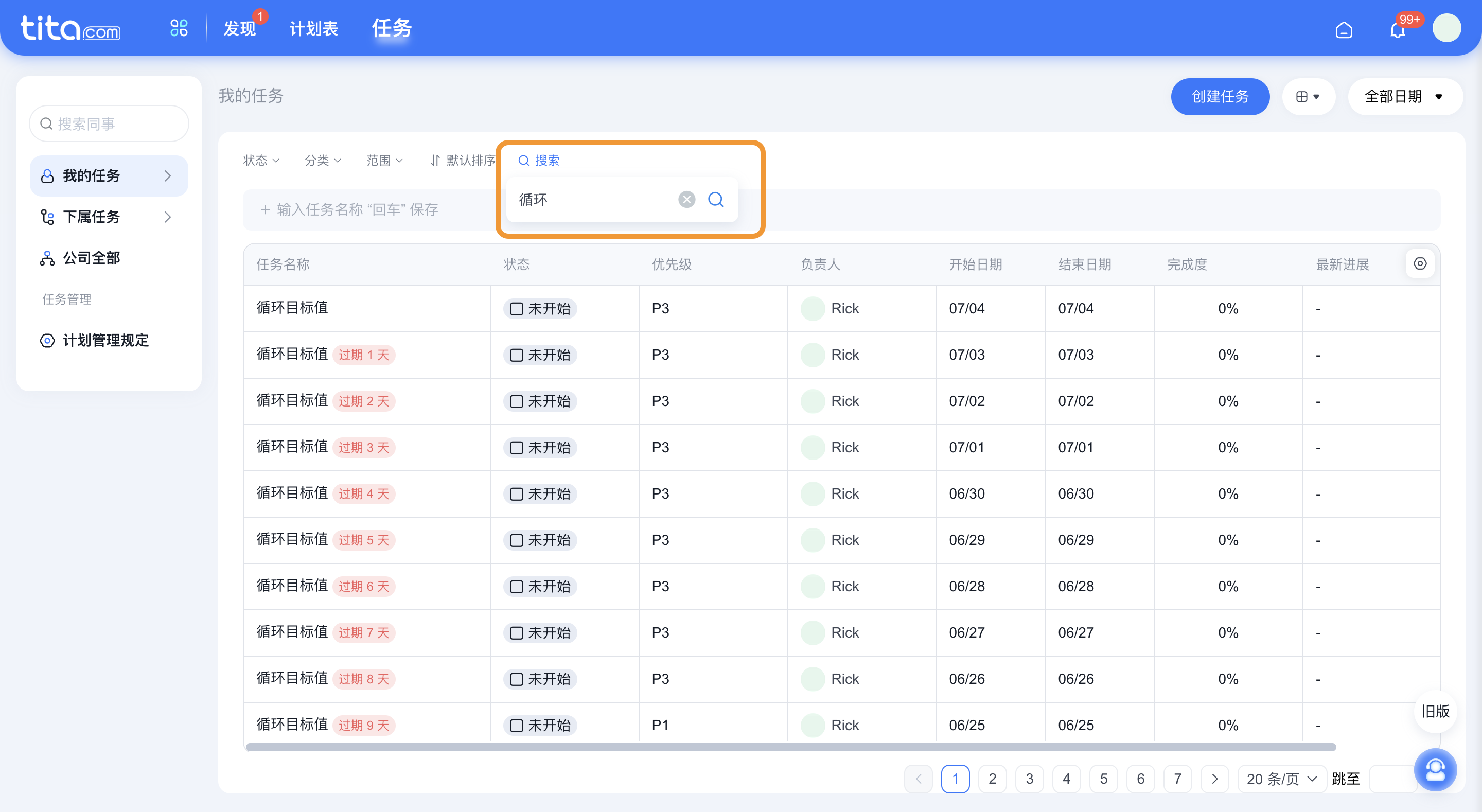Viewport: 1482px width, 812px height.
Task: Click the horizontal table scrollbar
Action: (791, 747)
